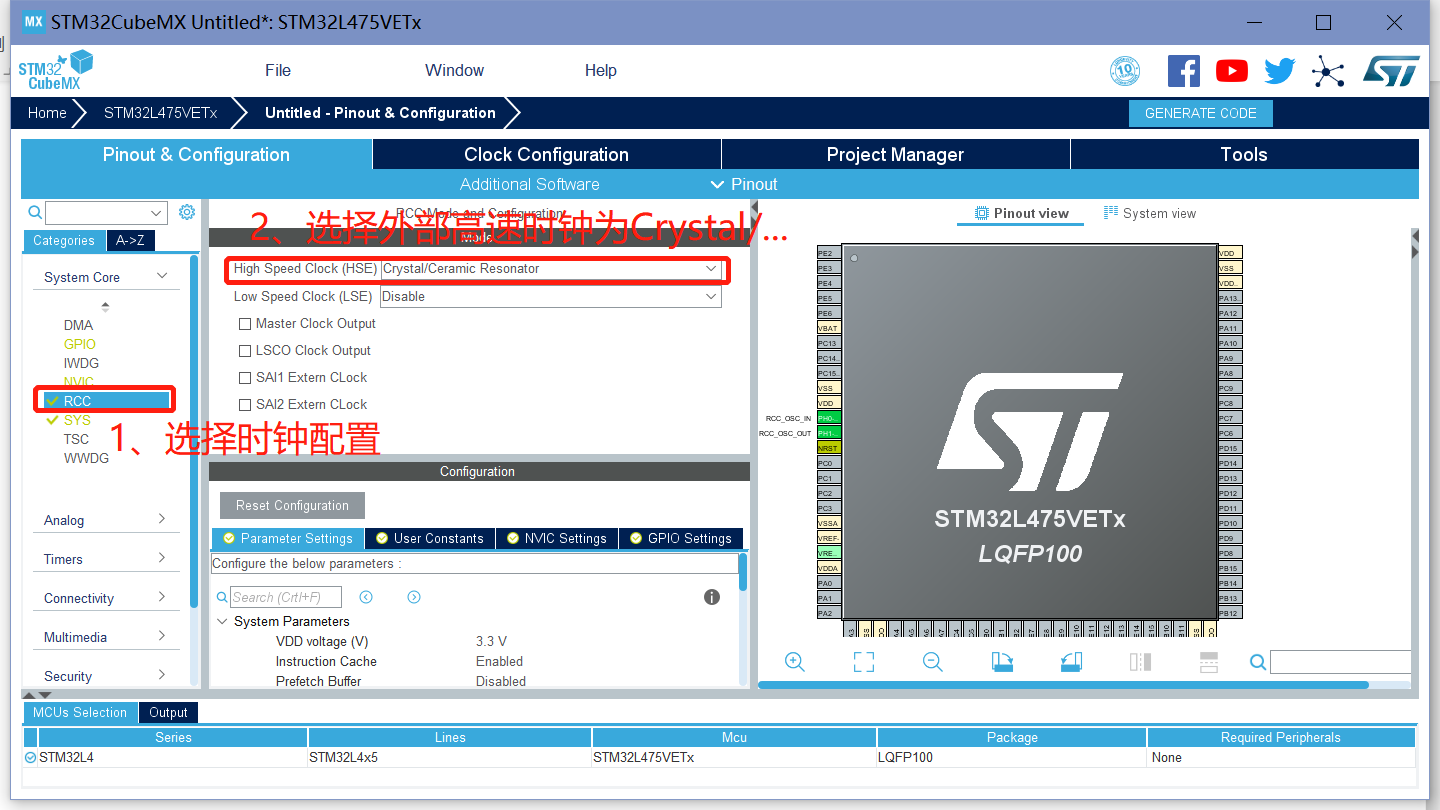Select the STM32L4 row radio button
Screen dimensions: 1440x810
pos(30,758)
